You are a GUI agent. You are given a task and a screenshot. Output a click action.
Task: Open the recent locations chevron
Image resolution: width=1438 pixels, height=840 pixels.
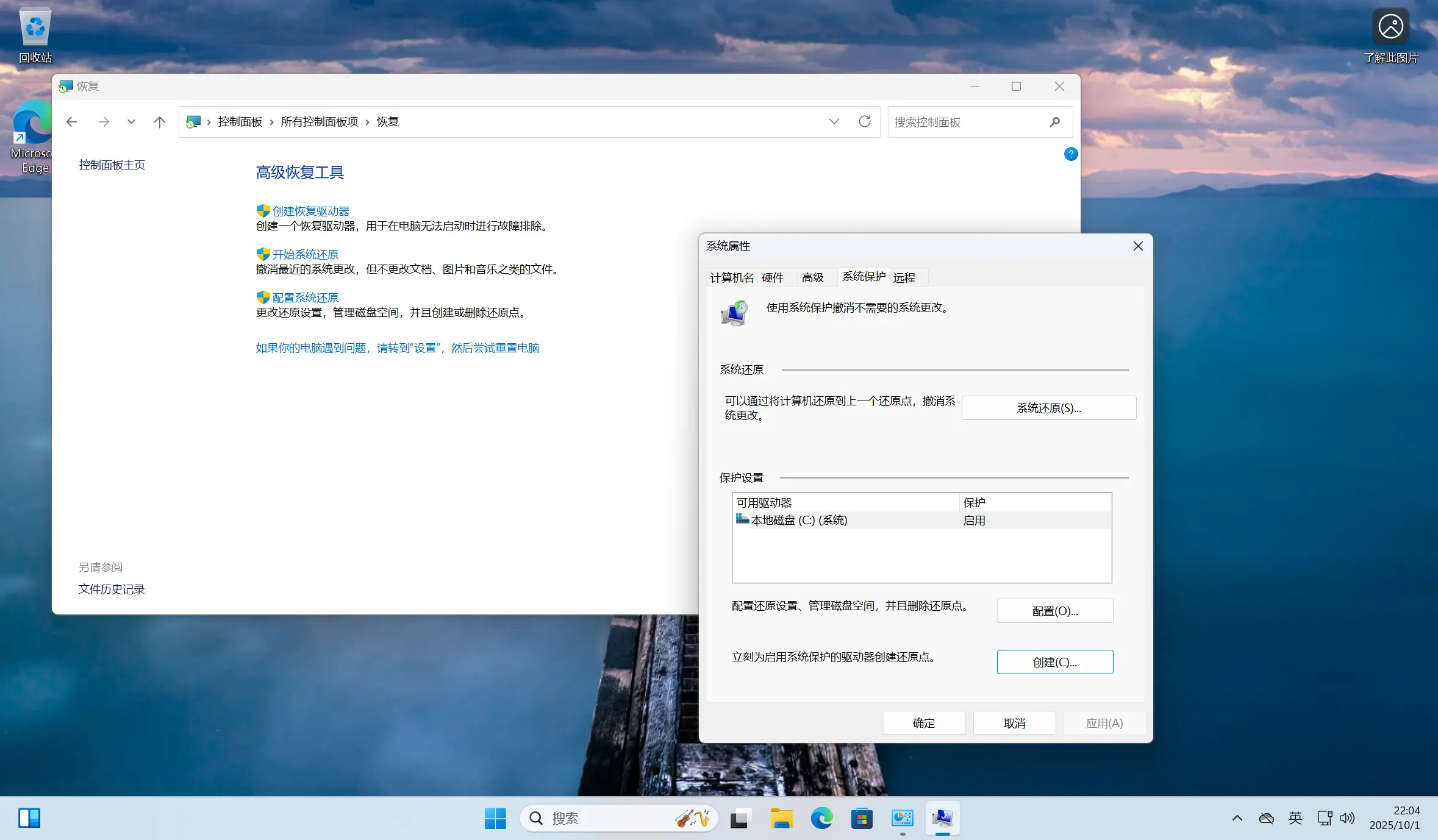click(131, 122)
